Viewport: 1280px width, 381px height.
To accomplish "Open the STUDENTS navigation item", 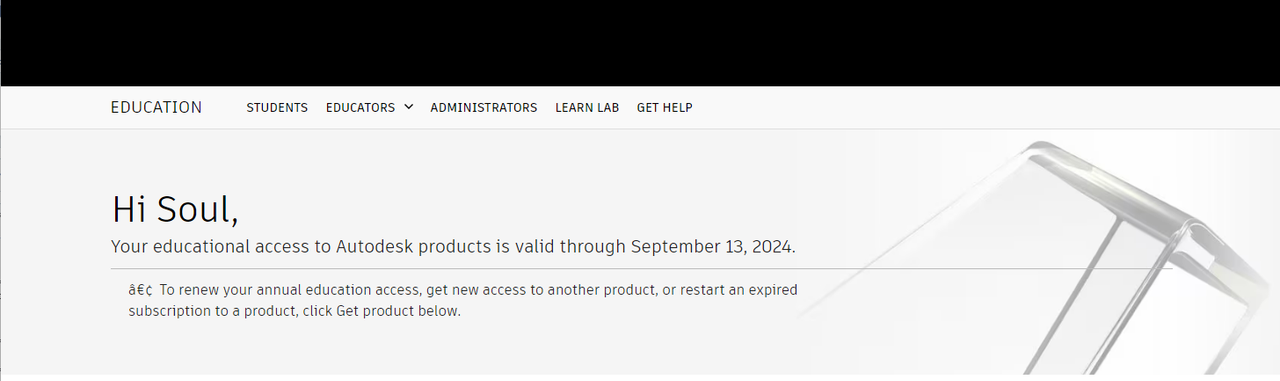I will click(x=277, y=107).
